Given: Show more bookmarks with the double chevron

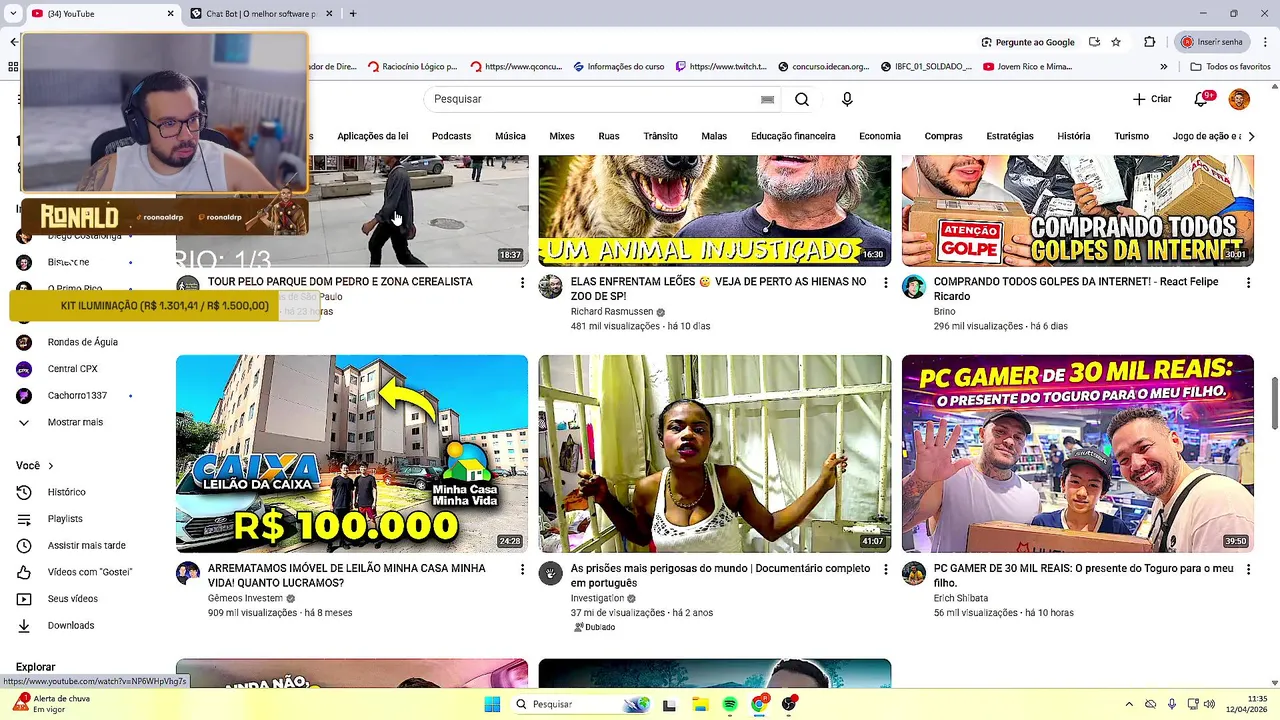Looking at the screenshot, I should pos(1163,67).
